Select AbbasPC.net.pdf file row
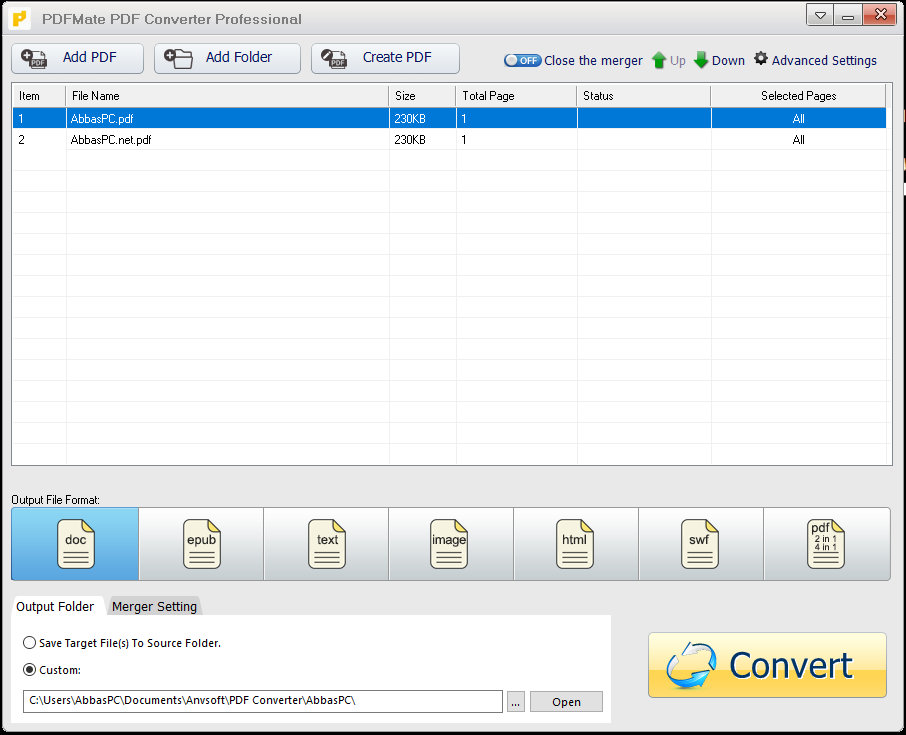 point(449,139)
